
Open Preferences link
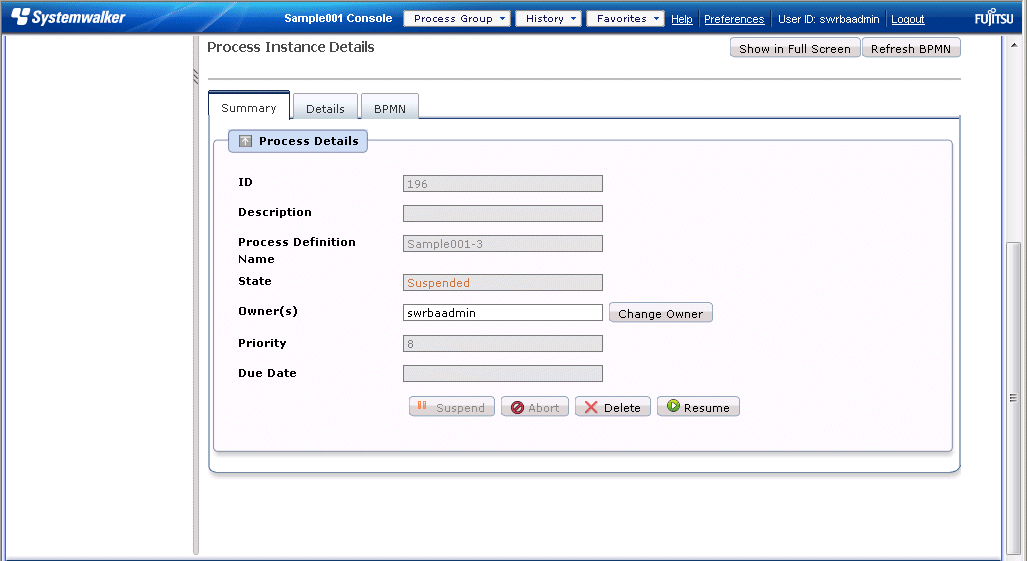click(x=734, y=19)
